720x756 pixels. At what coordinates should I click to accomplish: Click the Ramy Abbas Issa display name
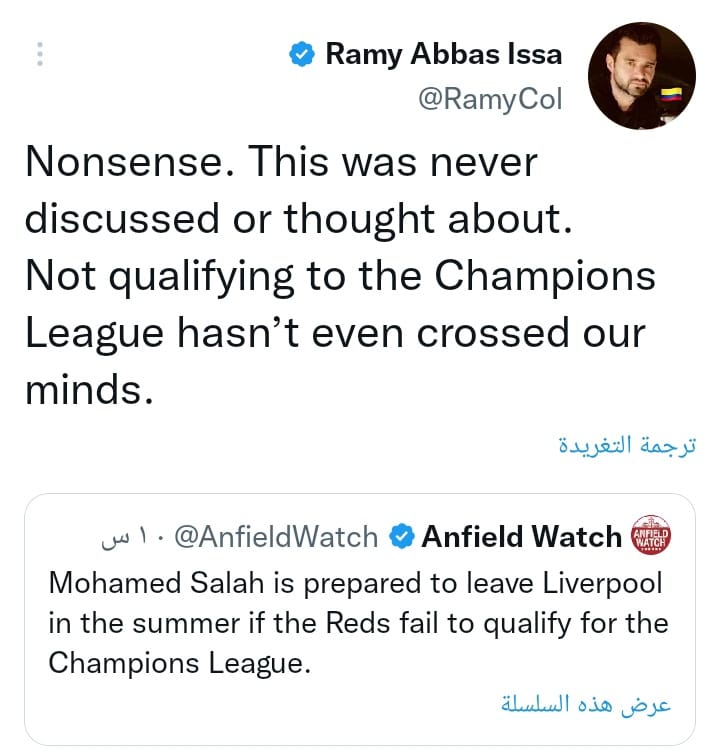(443, 54)
